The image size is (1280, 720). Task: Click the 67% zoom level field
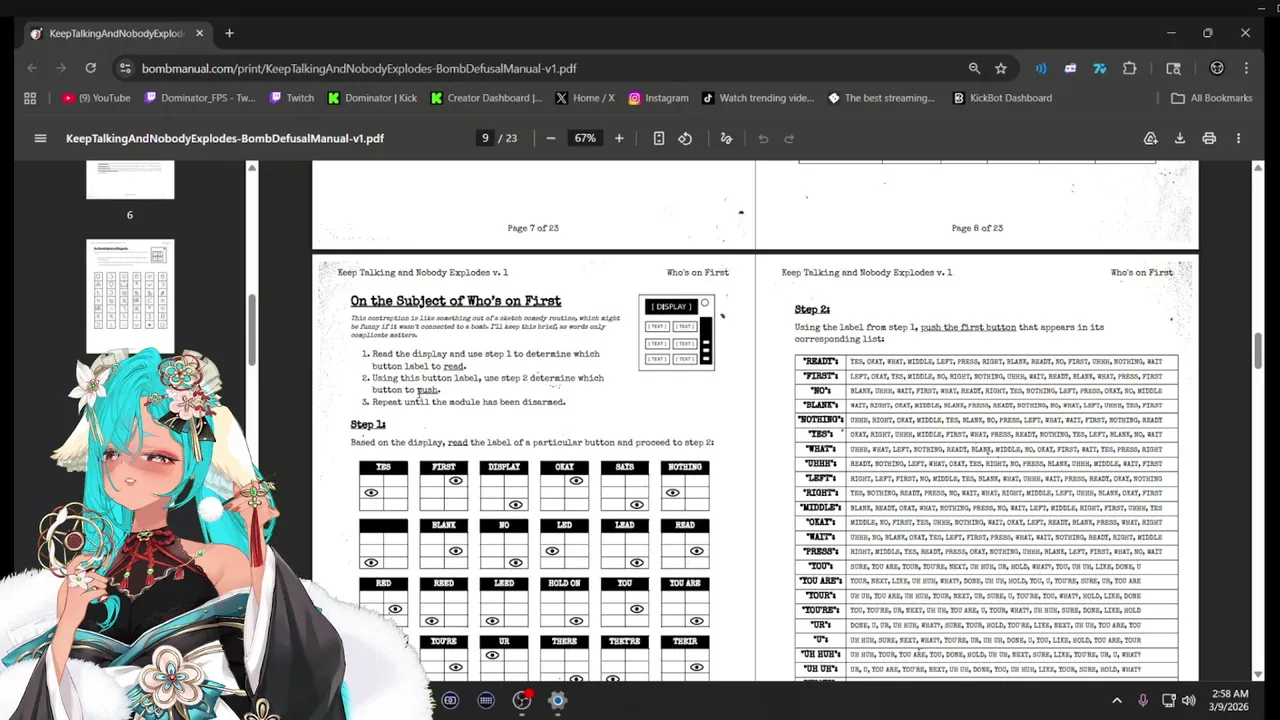[x=585, y=138]
